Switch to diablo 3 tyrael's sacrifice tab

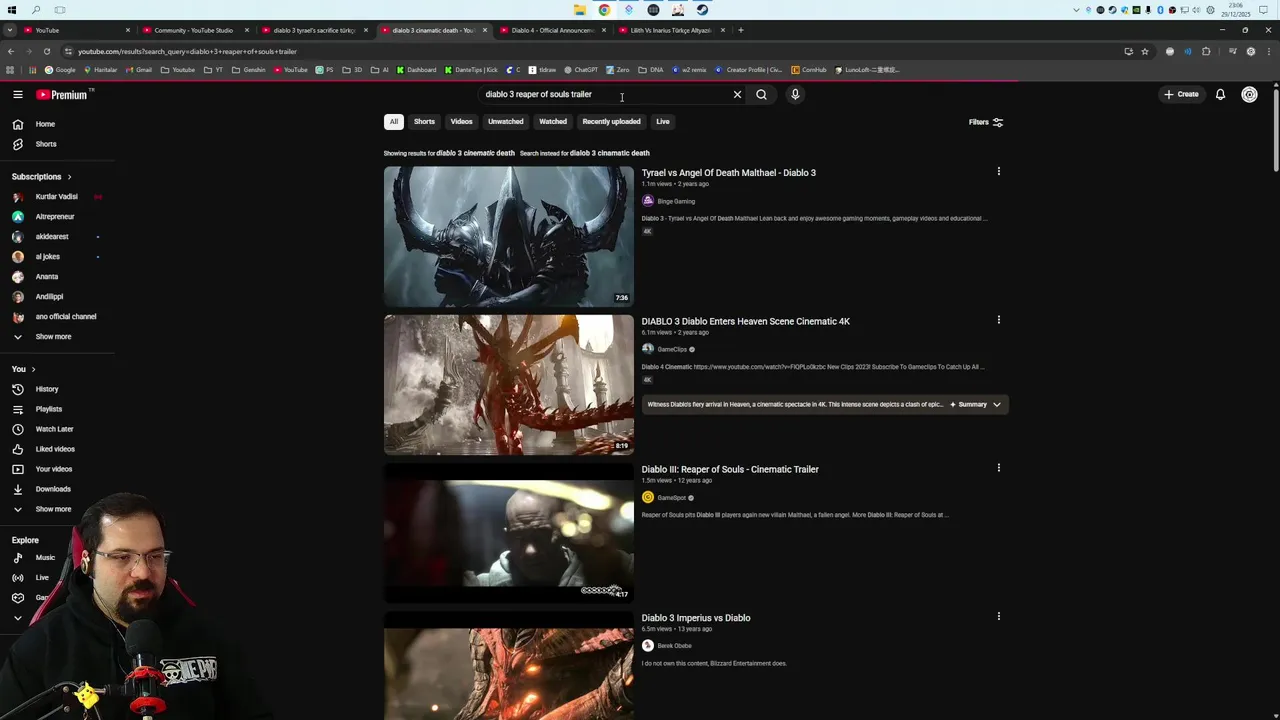point(314,30)
